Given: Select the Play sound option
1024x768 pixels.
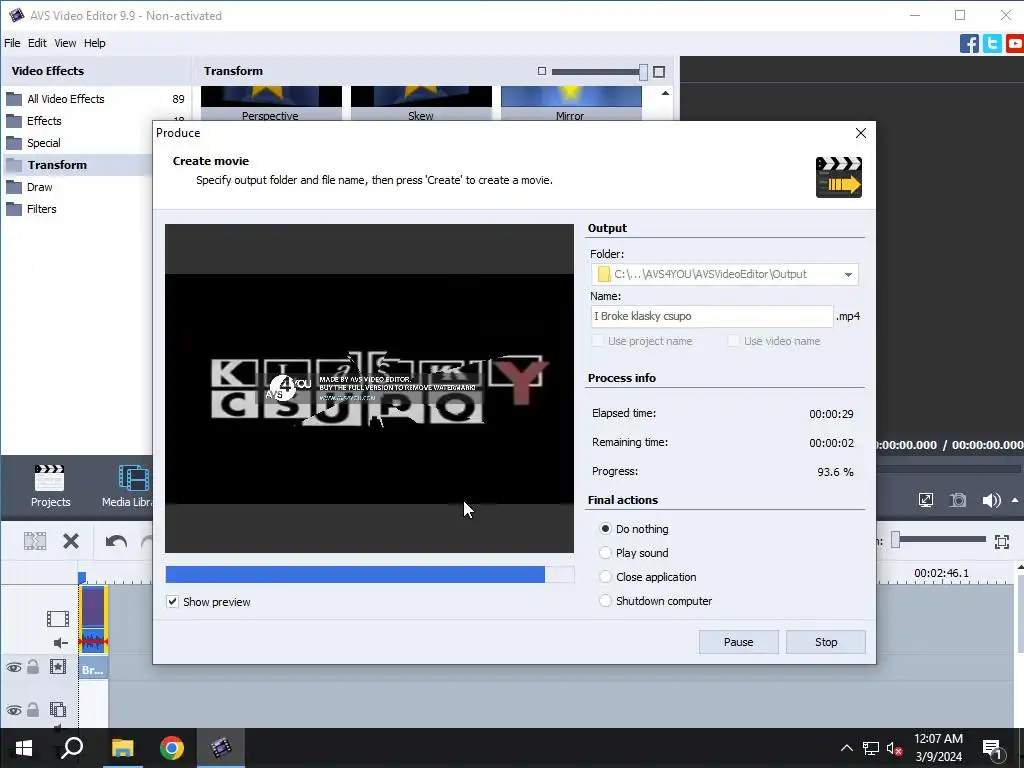Looking at the screenshot, I should 605,552.
